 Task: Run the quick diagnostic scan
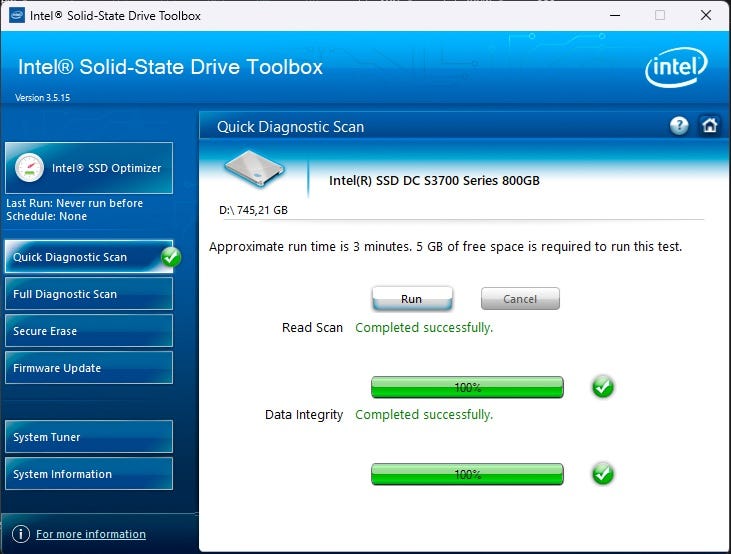[x=412, y=298]
